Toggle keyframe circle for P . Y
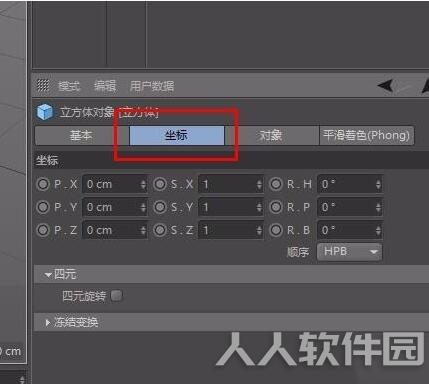The image size is (429, 384). click(x=43, y=207)
